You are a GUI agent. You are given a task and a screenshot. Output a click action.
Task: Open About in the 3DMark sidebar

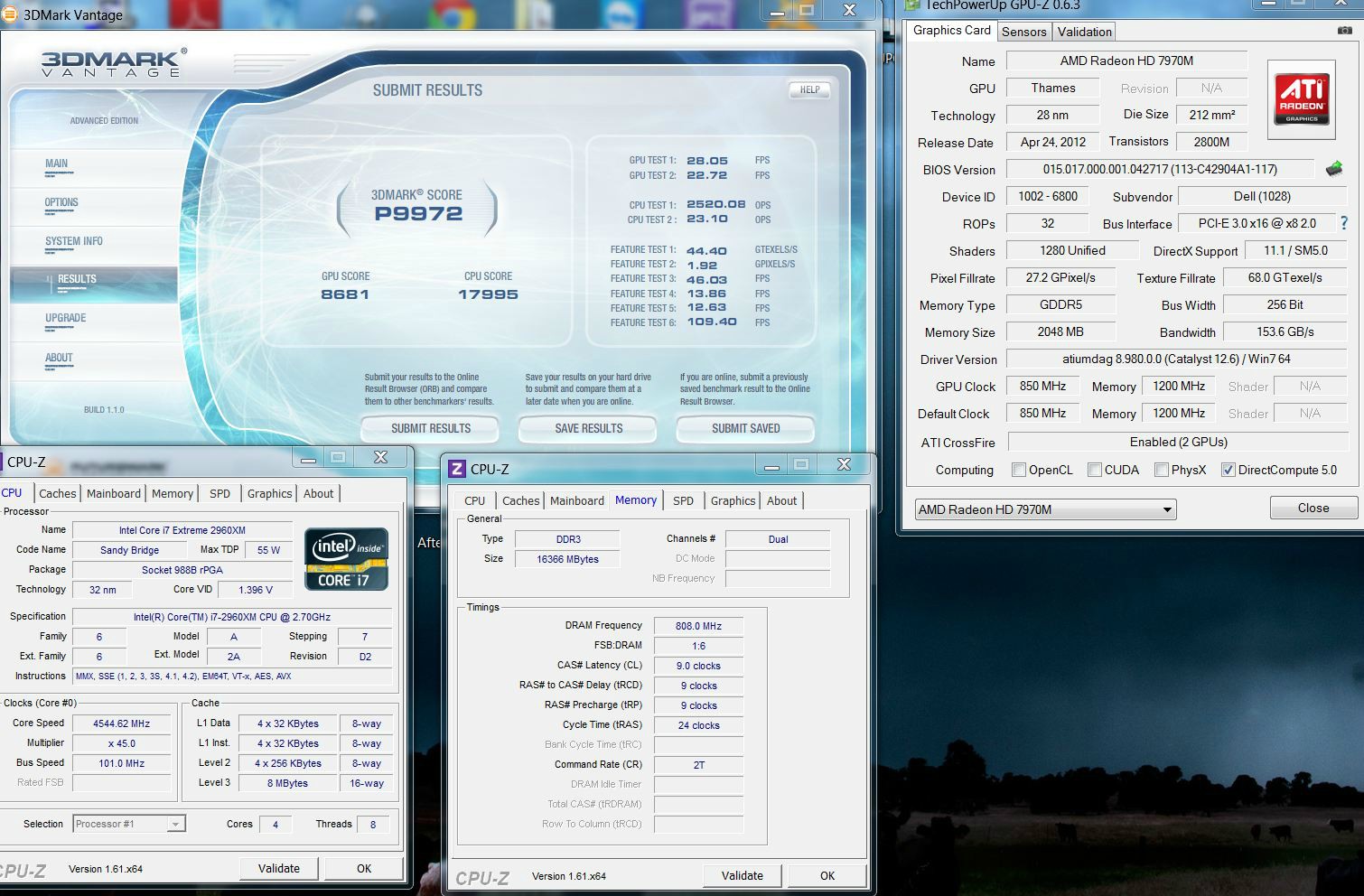[59, 359]
